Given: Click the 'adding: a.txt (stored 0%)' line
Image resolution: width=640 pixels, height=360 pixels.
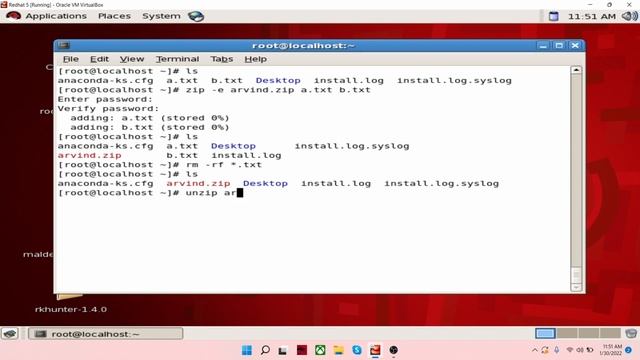Looking at the screenshot, I should tap(150, 118).
